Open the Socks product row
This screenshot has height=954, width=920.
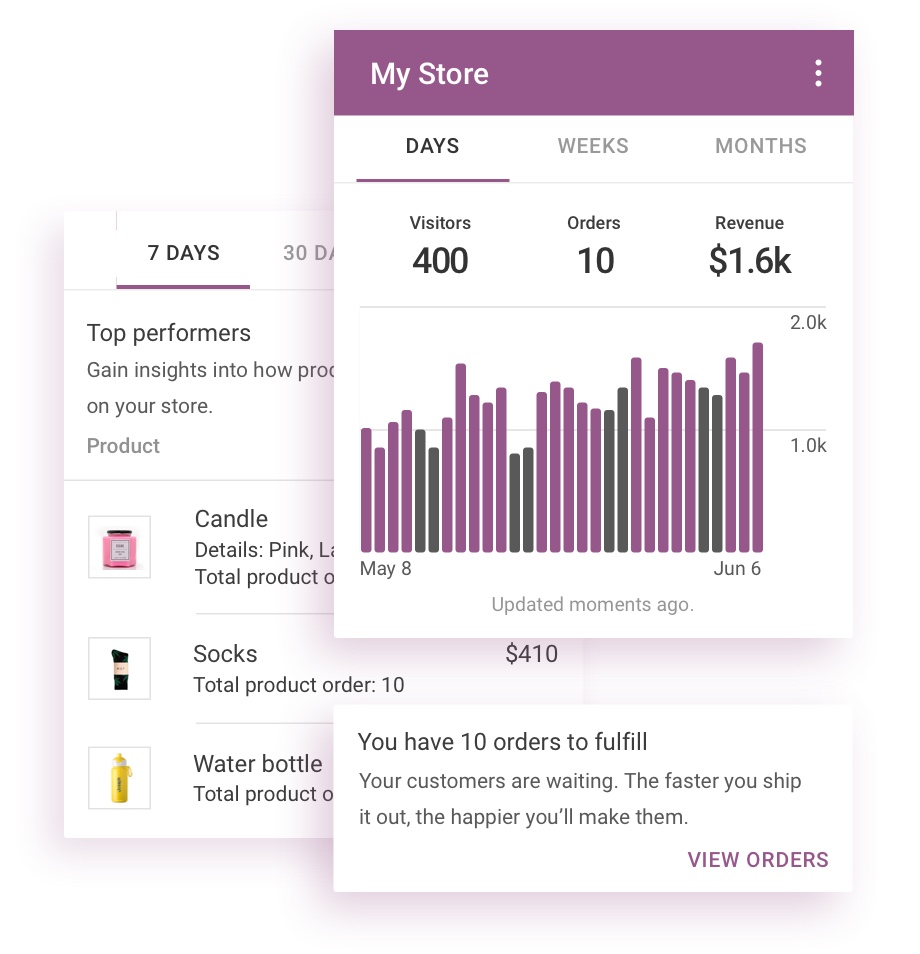pos(323,668)
